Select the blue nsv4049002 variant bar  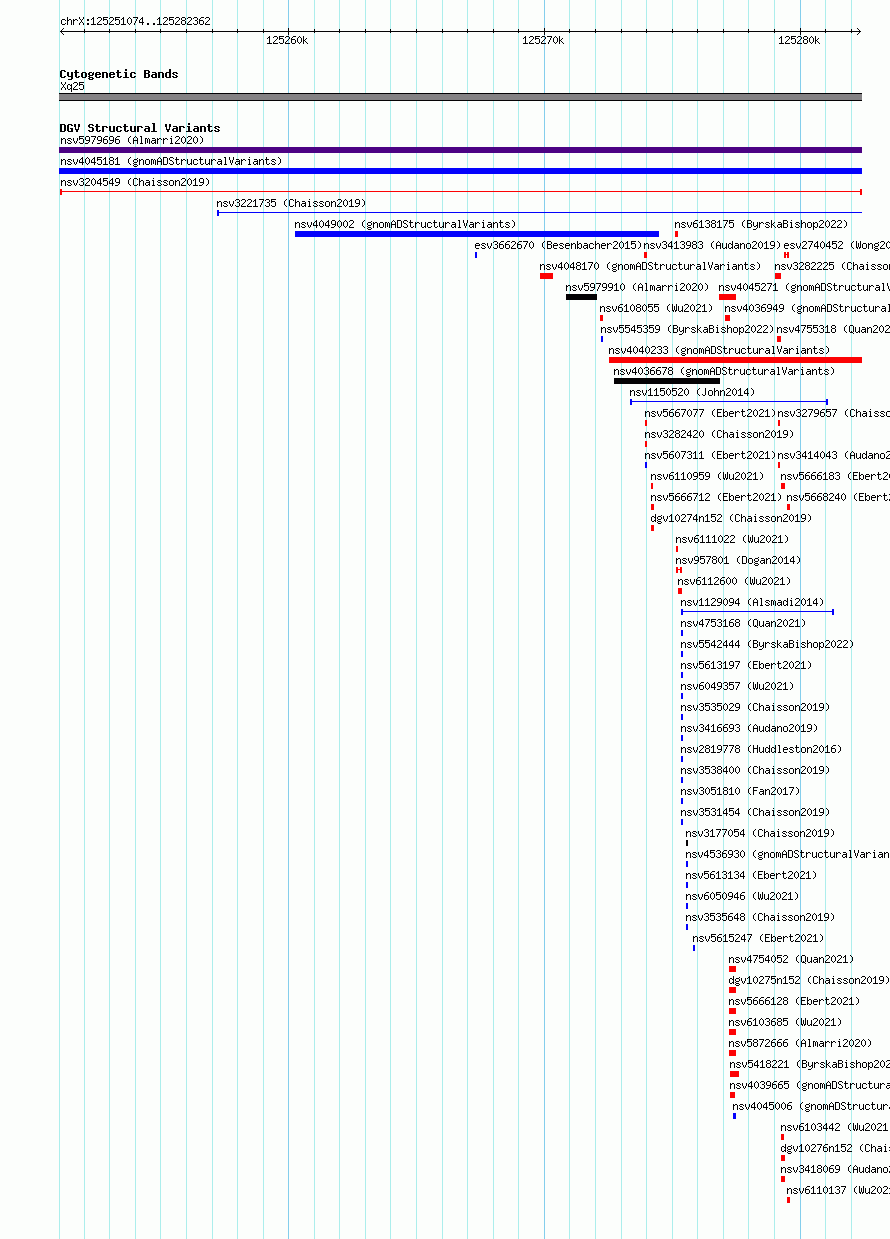tap(477, 234)
